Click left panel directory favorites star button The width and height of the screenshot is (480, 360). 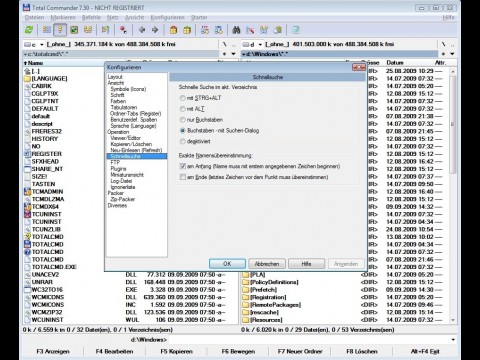pos(224,54)
